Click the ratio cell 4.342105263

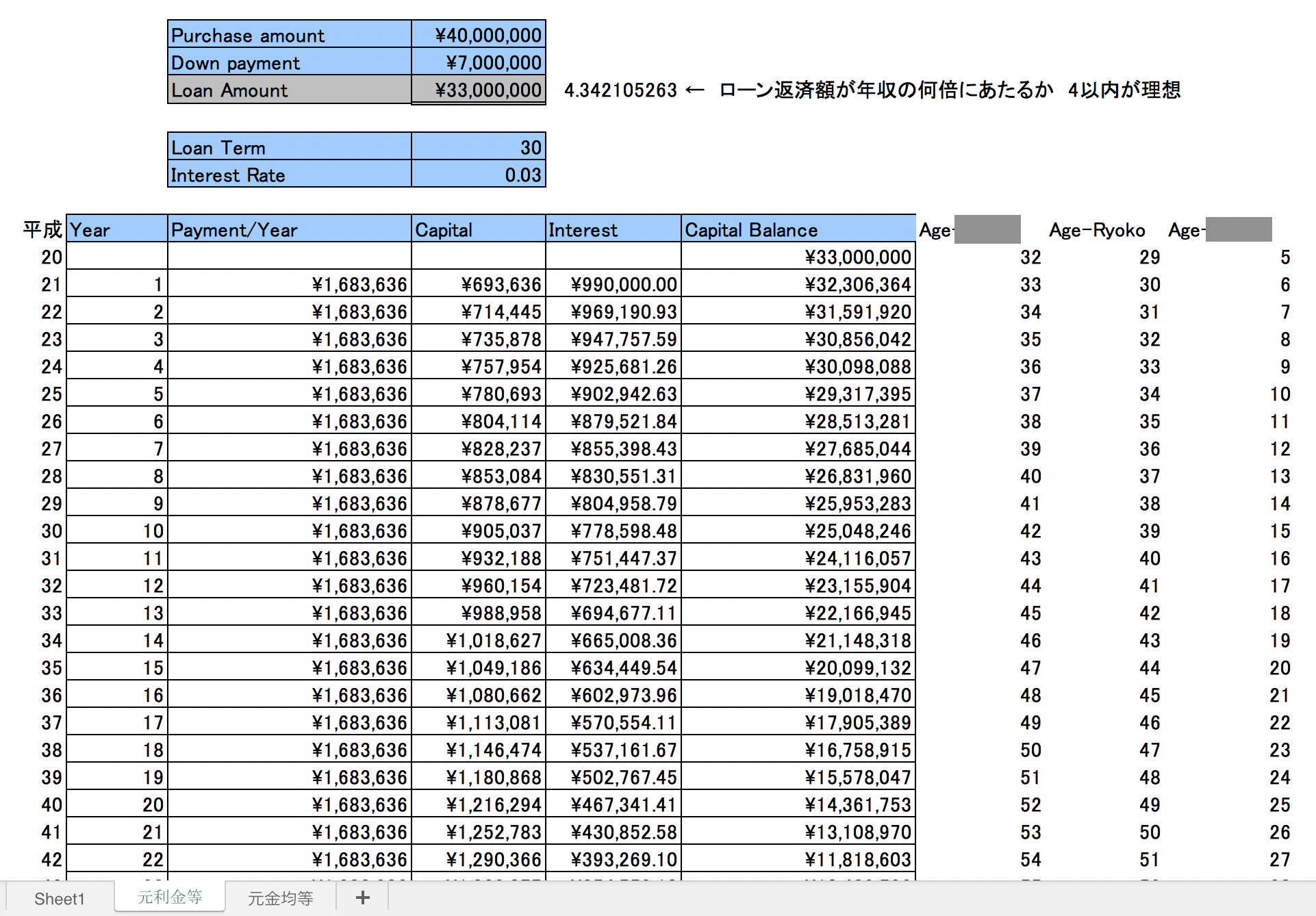point(620,90)
